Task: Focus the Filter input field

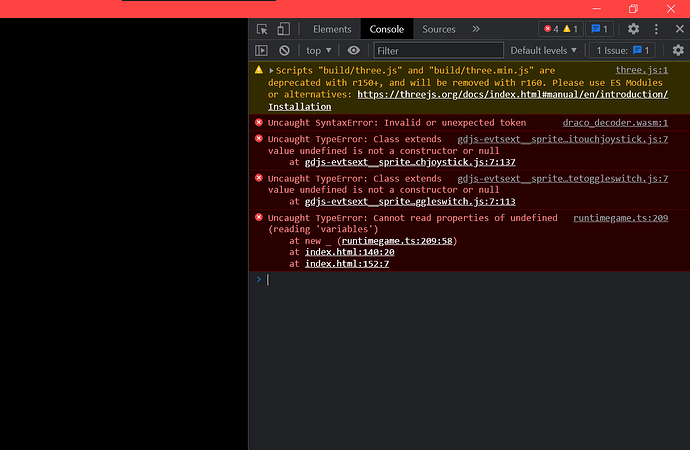Action: point(438,51)
